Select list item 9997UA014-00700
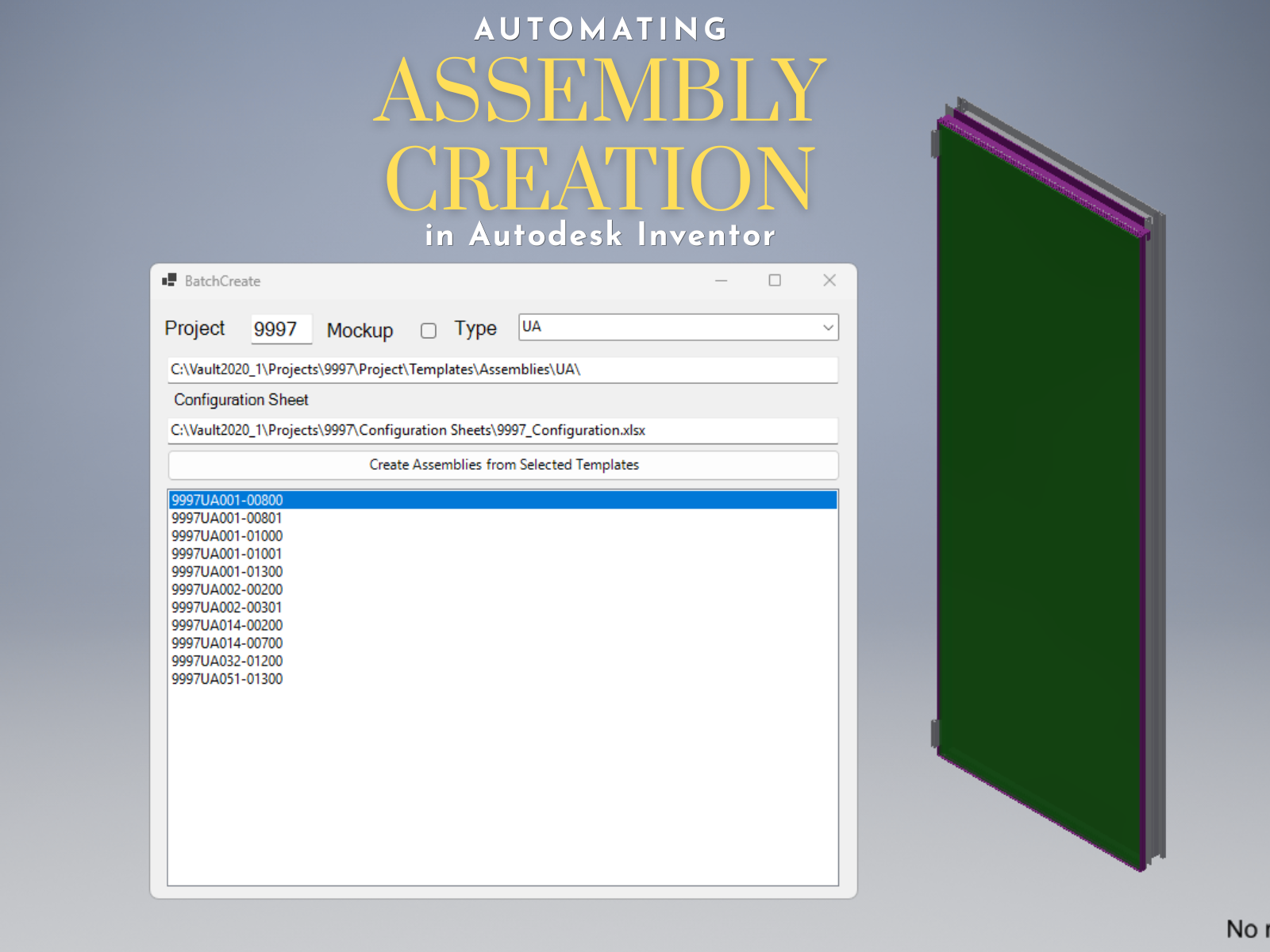 pos(503,643)
